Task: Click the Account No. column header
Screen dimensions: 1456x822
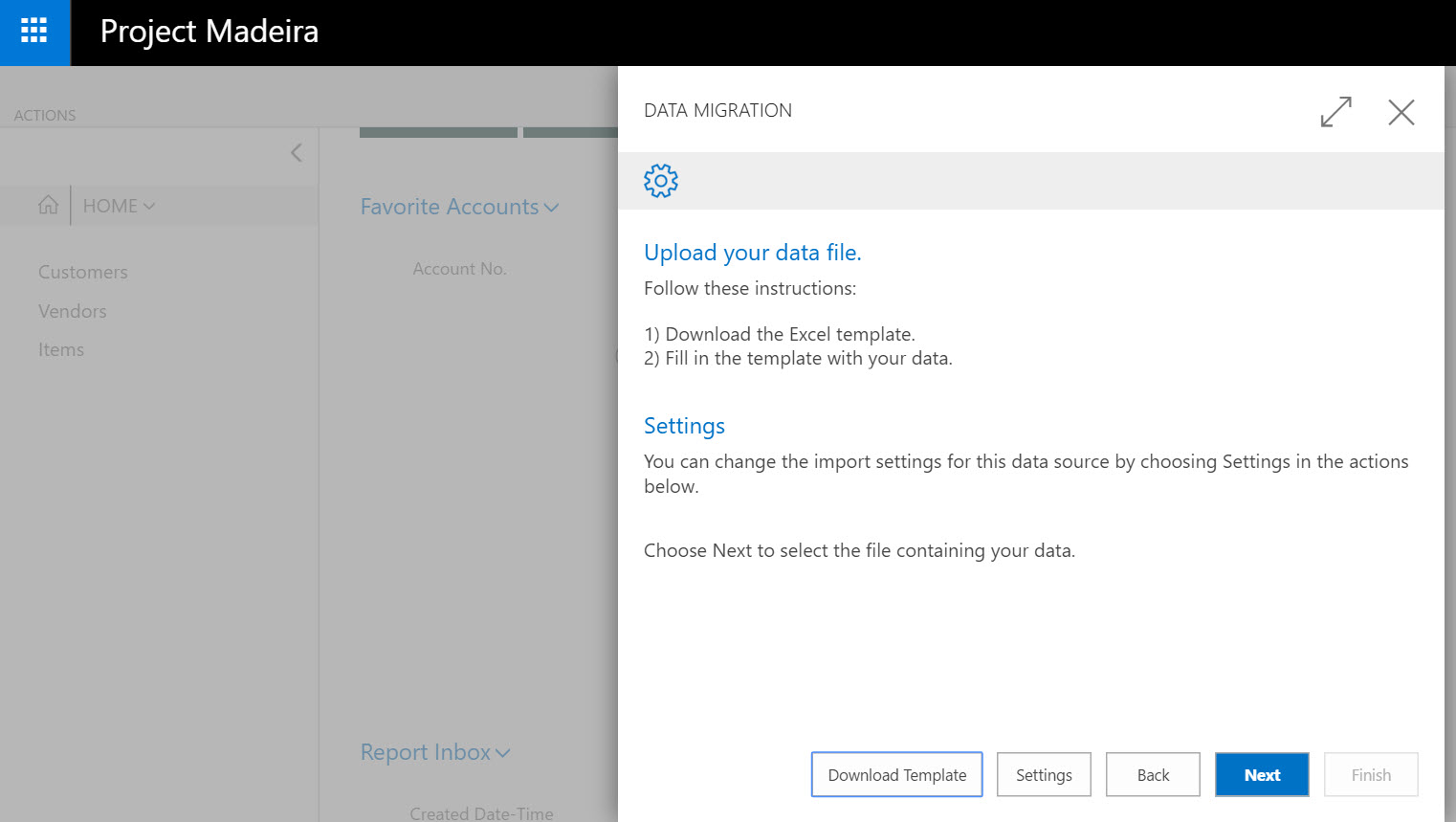Action: point(459,269)
